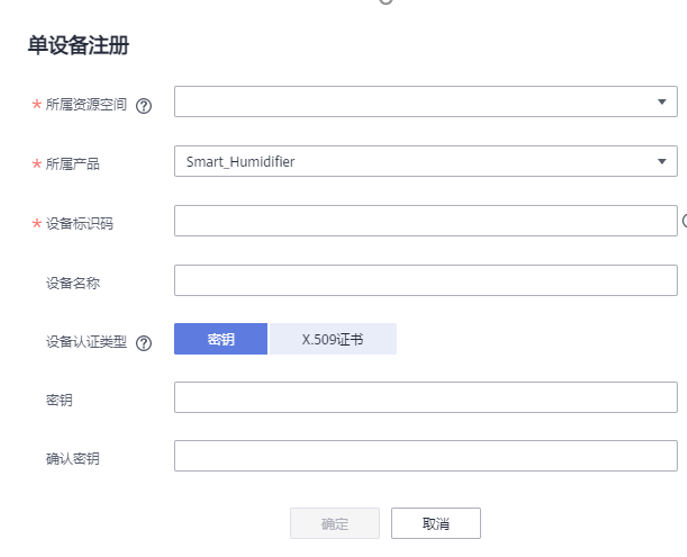Click the 确认密钥 field label
687x557 pixels.
[73, 459]
